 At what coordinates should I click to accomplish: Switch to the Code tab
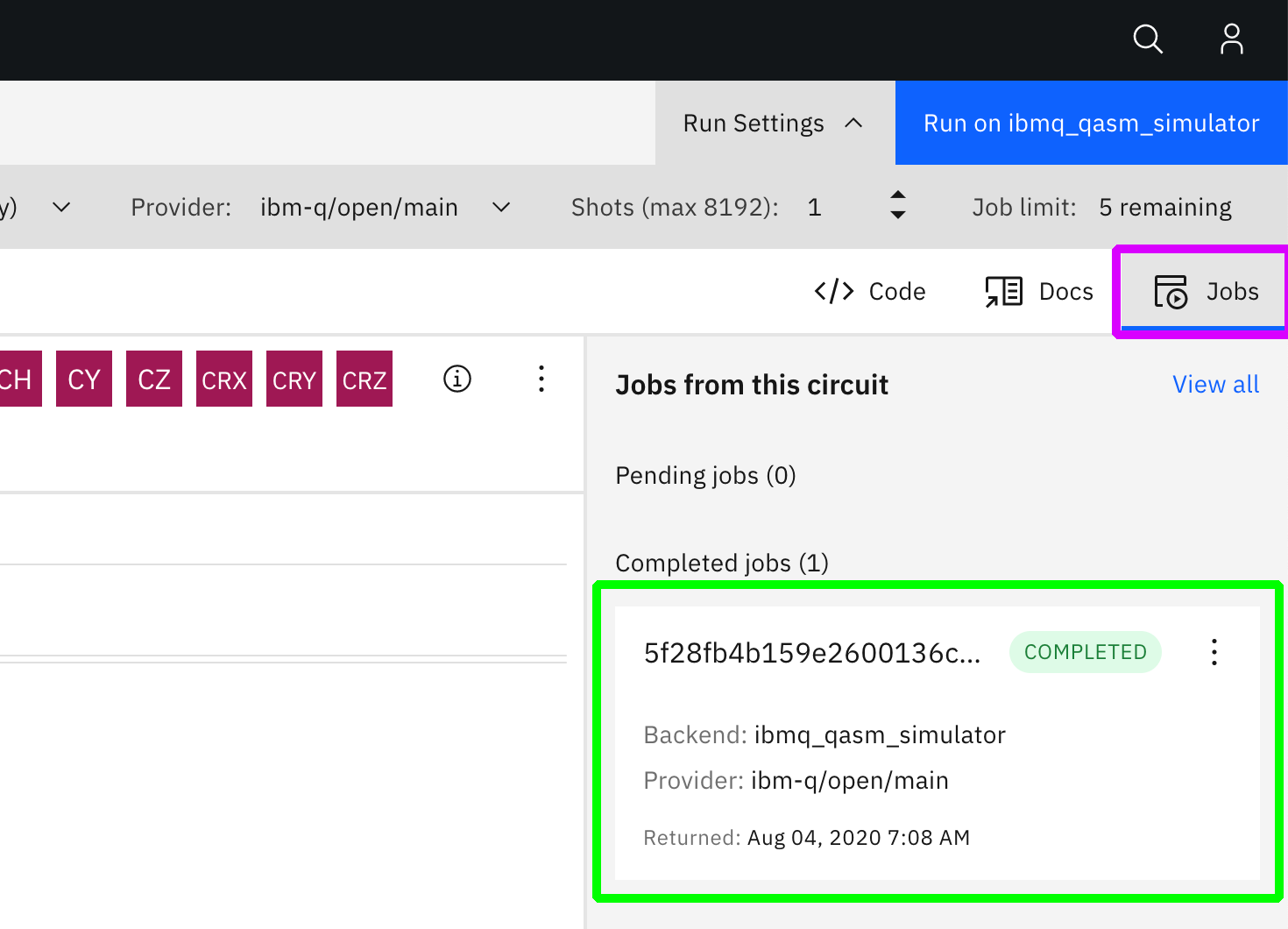(x=870, y=291)
